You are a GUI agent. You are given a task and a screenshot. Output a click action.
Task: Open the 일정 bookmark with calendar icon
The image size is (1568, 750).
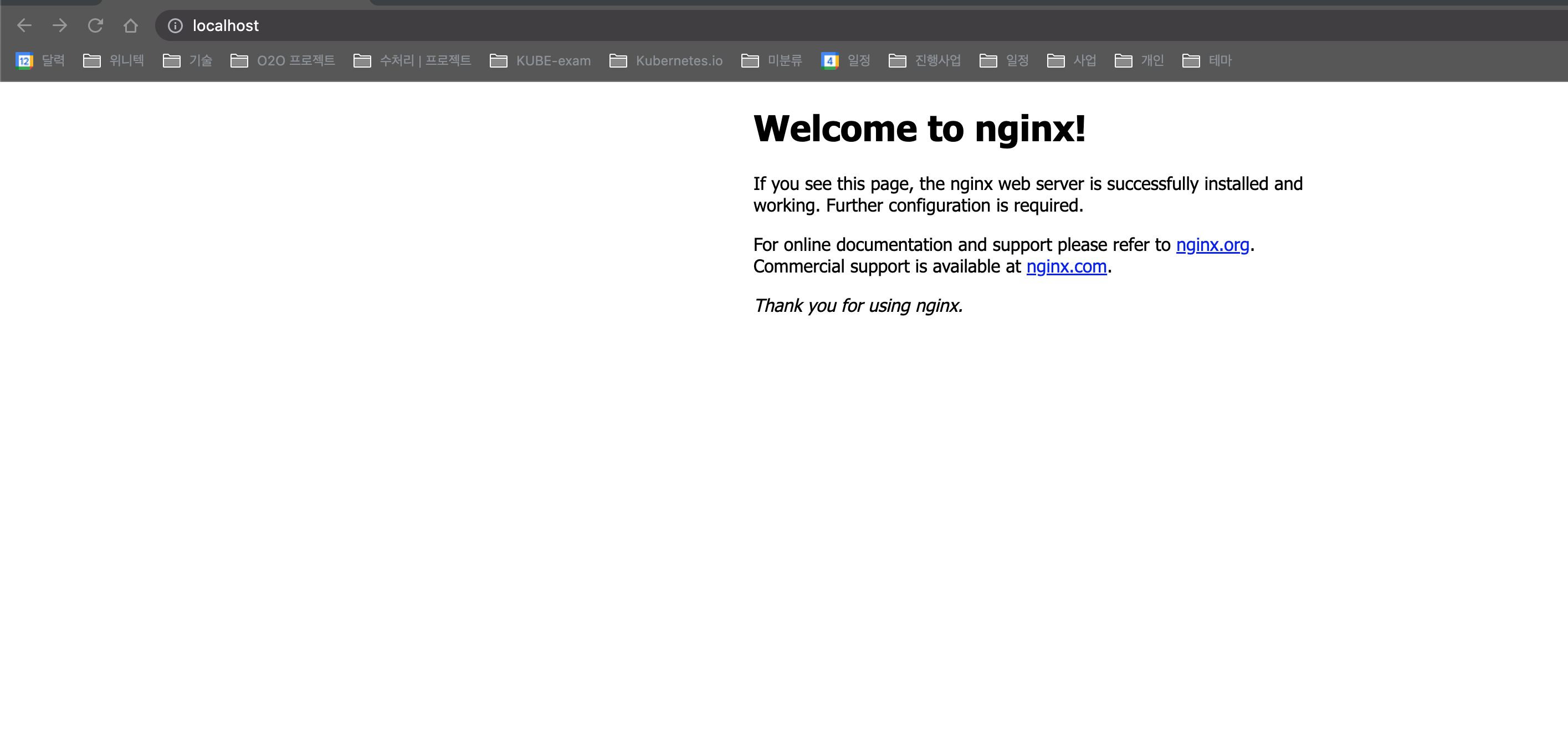pos(846,60)
